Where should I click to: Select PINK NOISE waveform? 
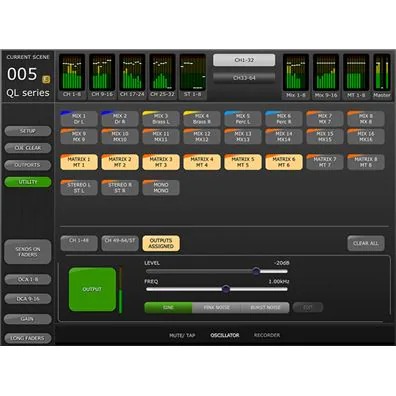point(217,307)
